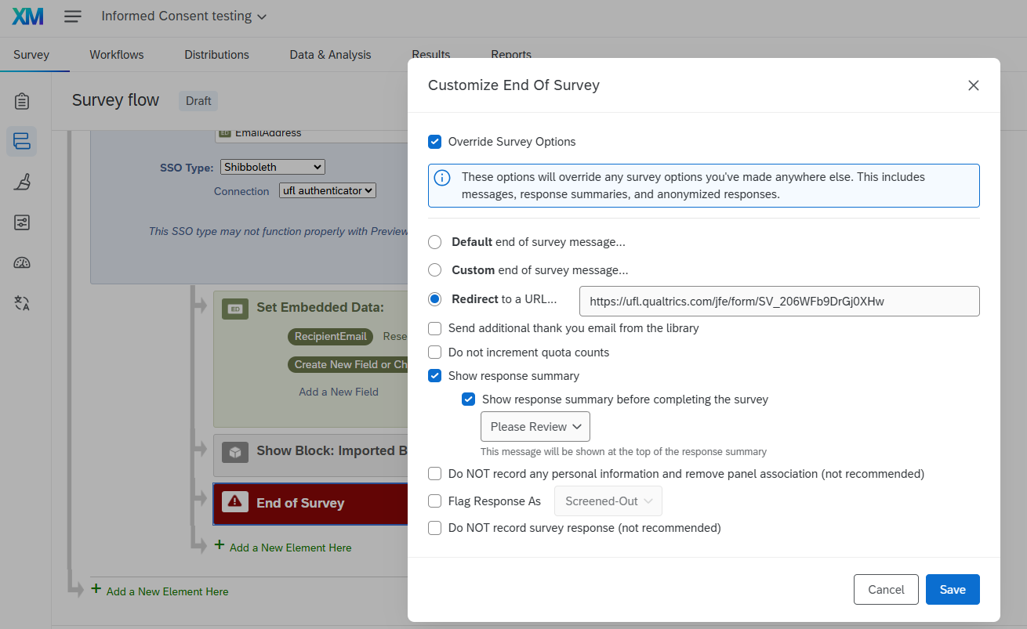Check Do NOT record survey response
Screen dimensions: 1027x629
pyautogui.click(x=435, y=528)
